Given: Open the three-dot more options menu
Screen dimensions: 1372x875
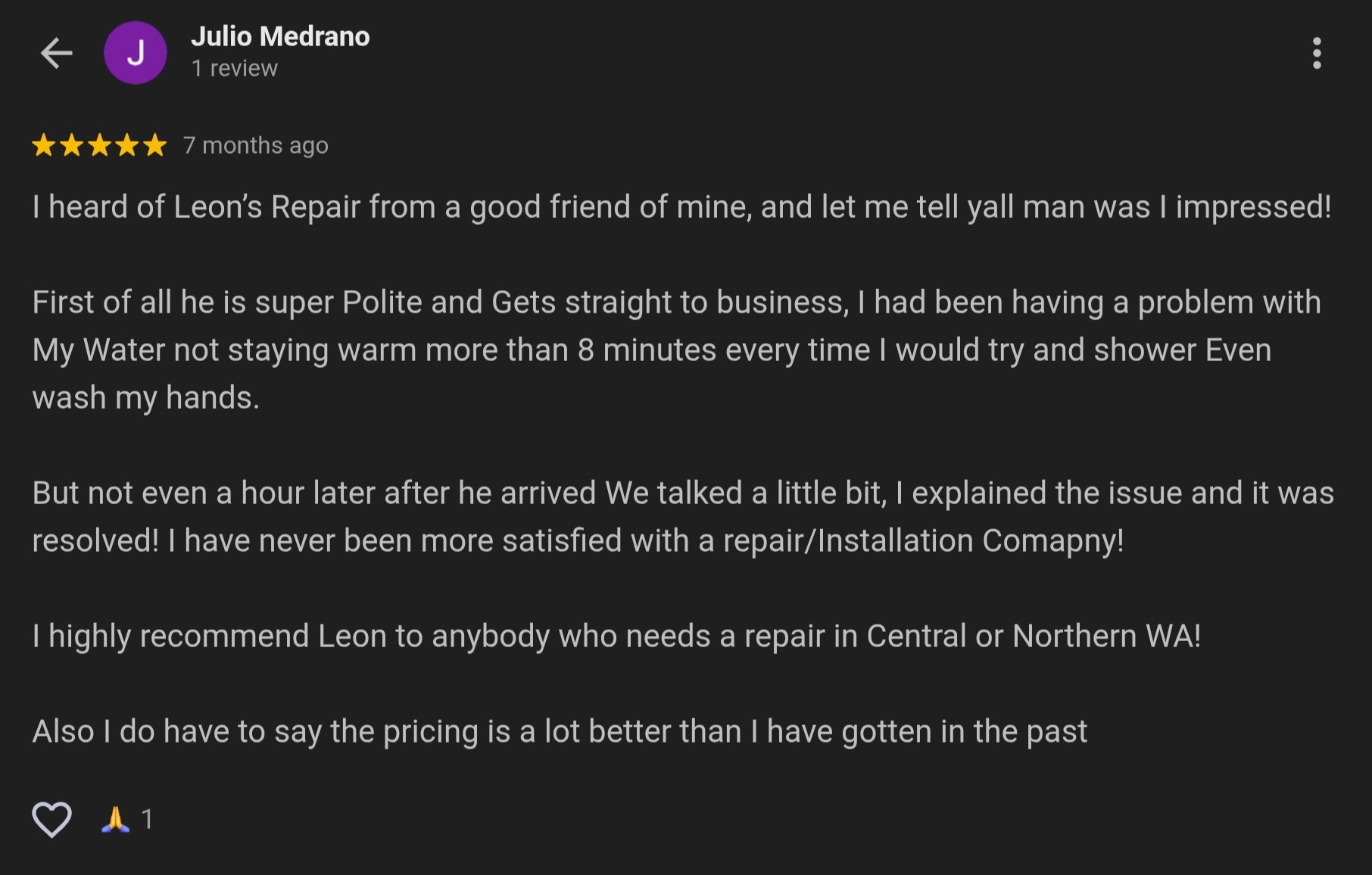Looking at the screenshot, I should 1317,53.
